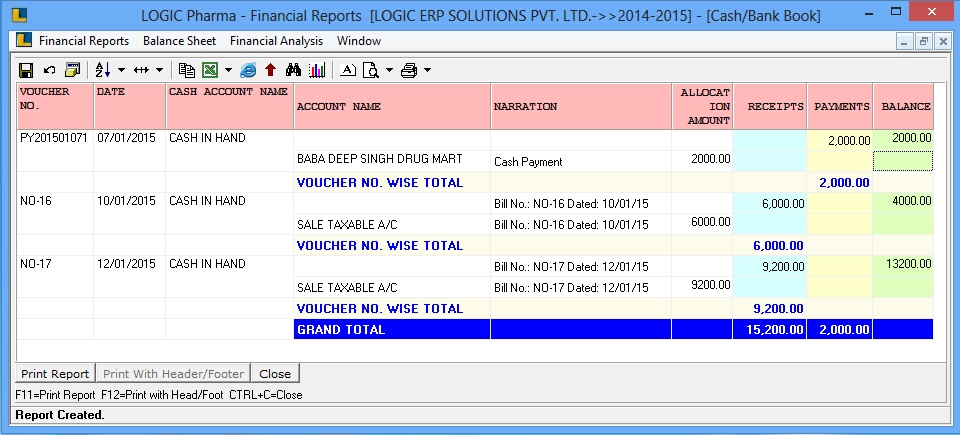Select allocation amount 2000.00 cell

[702, 161]
